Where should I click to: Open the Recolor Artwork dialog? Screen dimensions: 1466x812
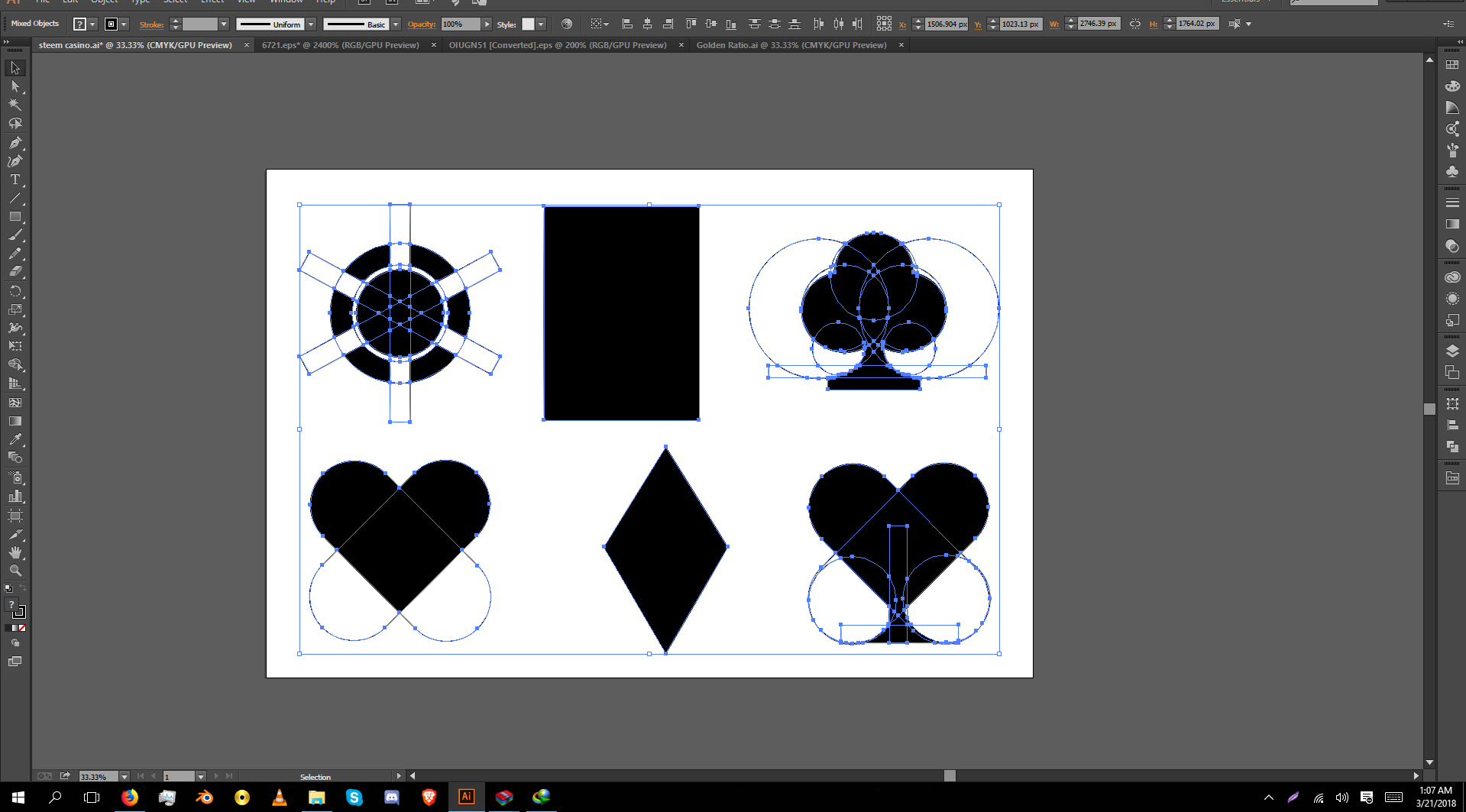(566, 24)
